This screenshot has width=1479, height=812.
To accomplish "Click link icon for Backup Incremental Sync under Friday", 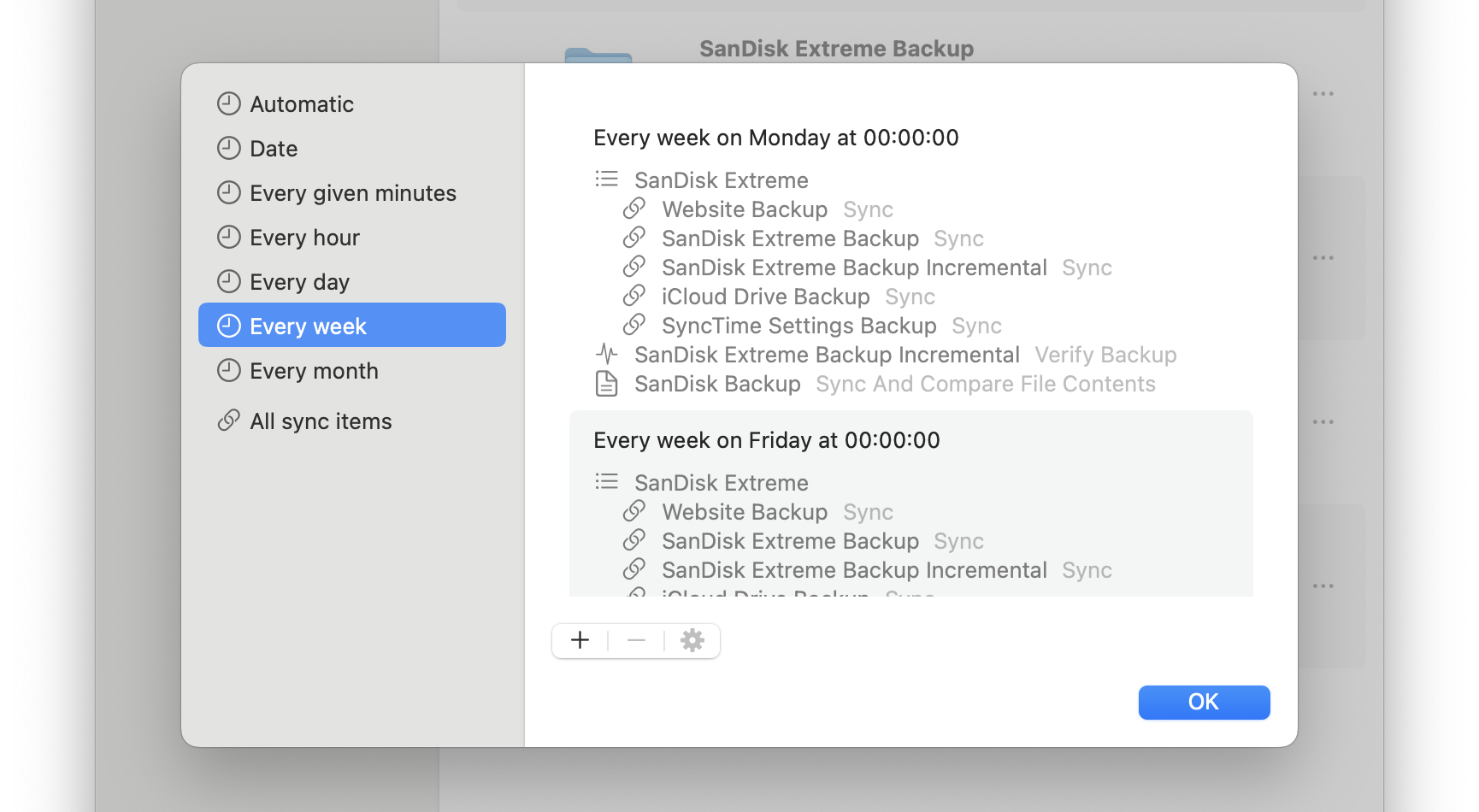I will [x=633, y=569].
